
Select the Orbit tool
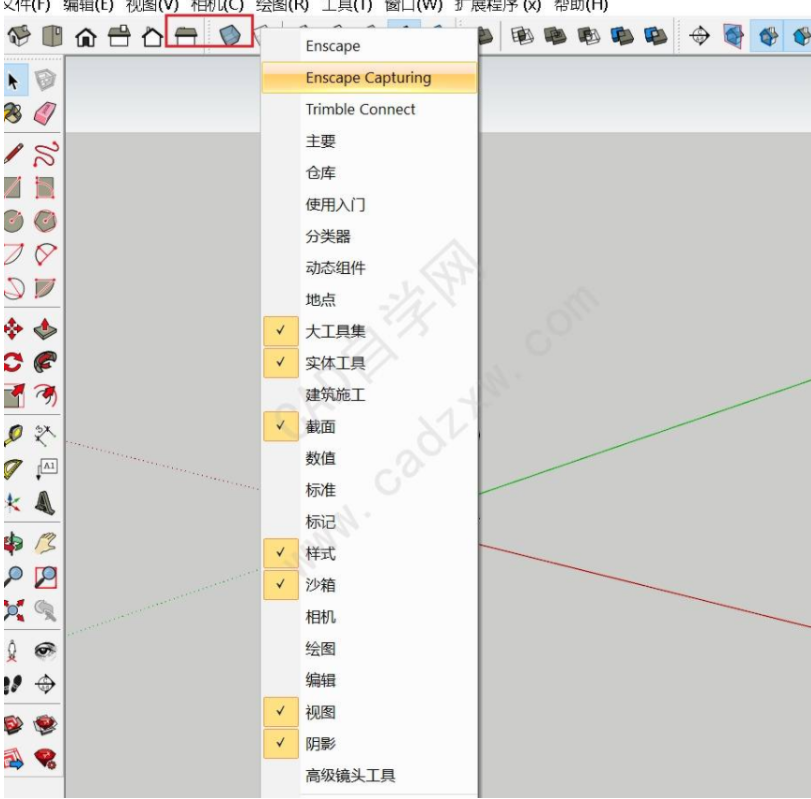coord(13,544)
